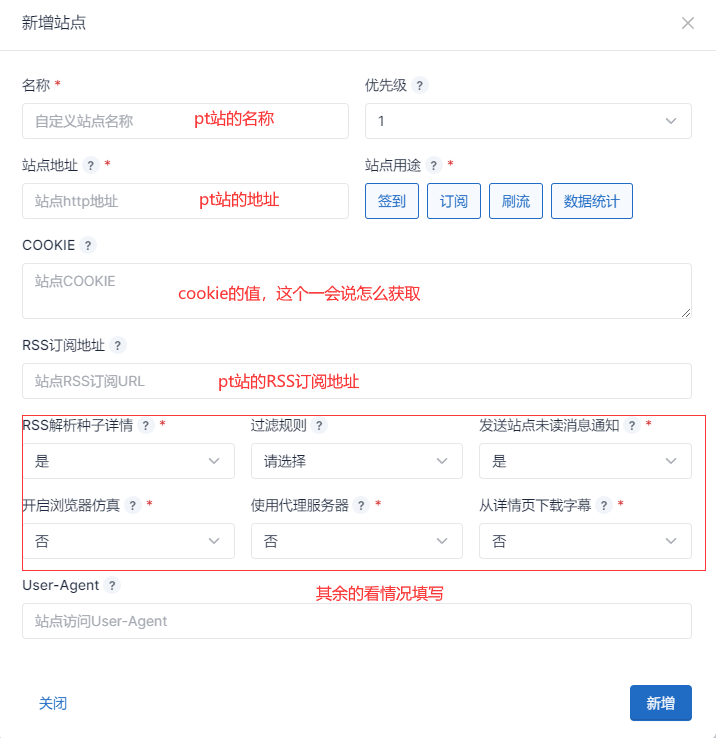The image size is (716, 738).
Task: Open the 开启浏览器仿真 dropdown
Action: tap(127, 541)
